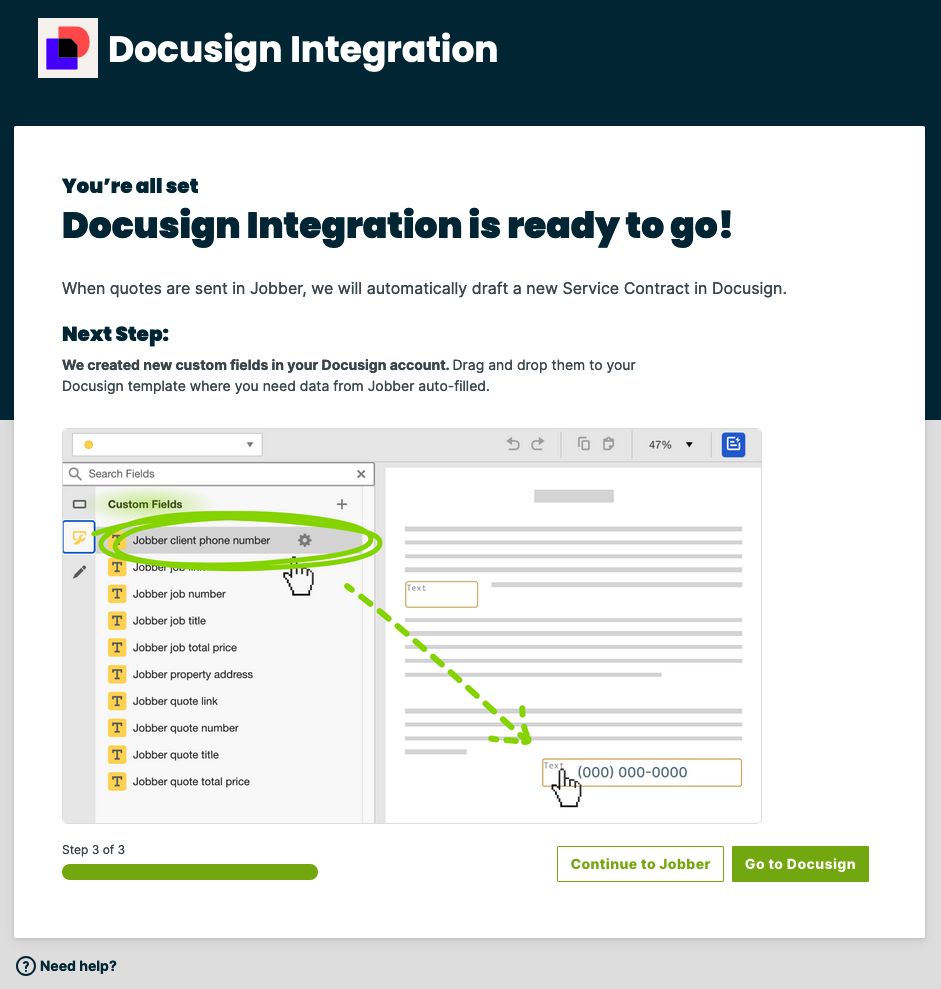941x989 pixels.
Task: Select Jobber quote title field
Action: (175, 755)
